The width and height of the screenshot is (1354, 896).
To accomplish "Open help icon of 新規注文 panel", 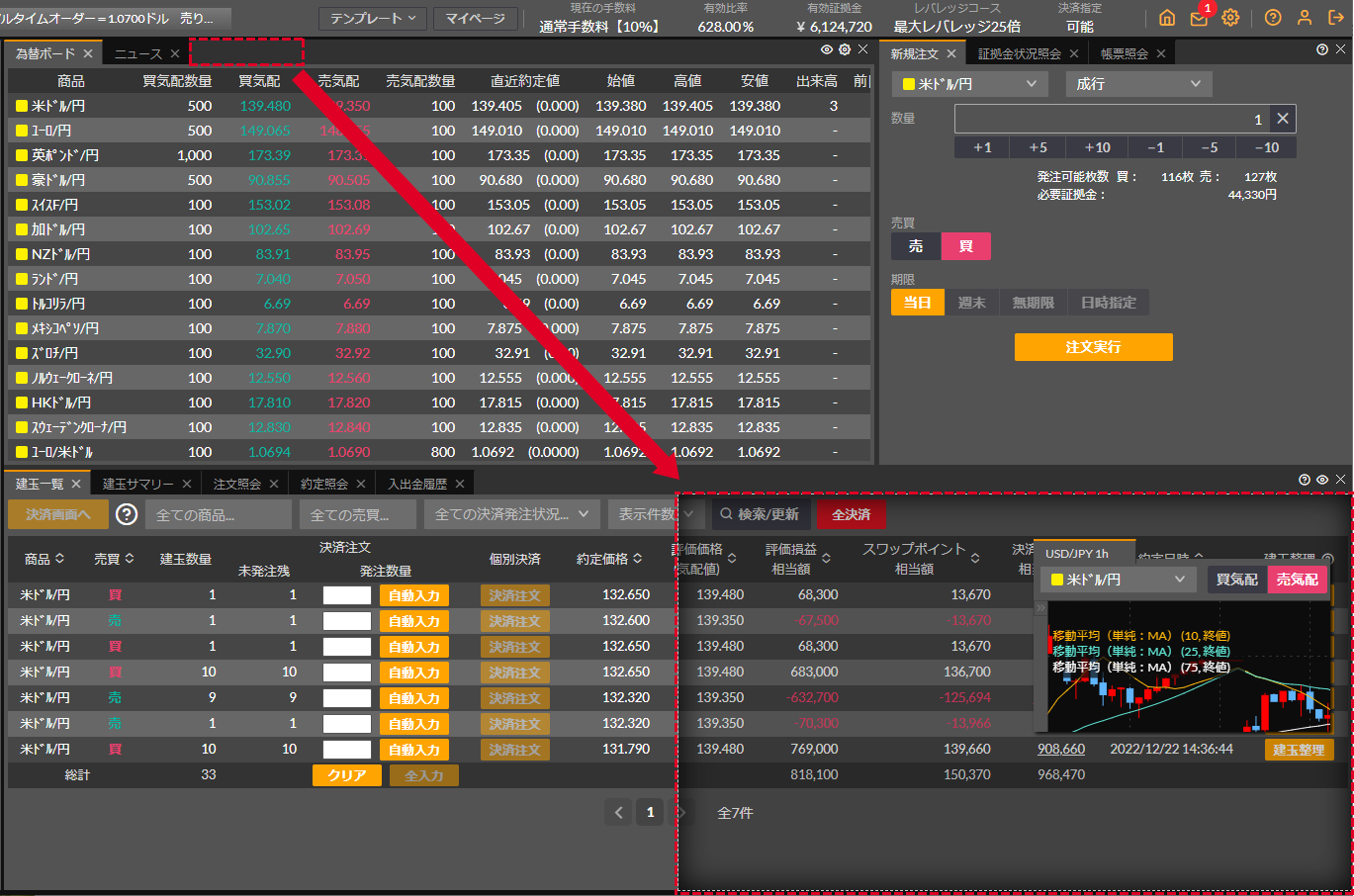I will (1322, 49).
